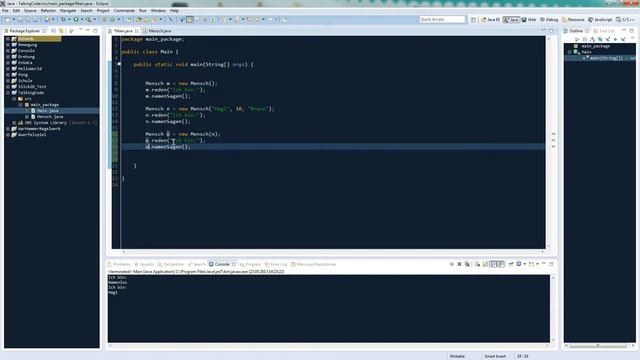The image size is (640, 360).
Task: Open the Refactor menu
Action: [48, 11]
